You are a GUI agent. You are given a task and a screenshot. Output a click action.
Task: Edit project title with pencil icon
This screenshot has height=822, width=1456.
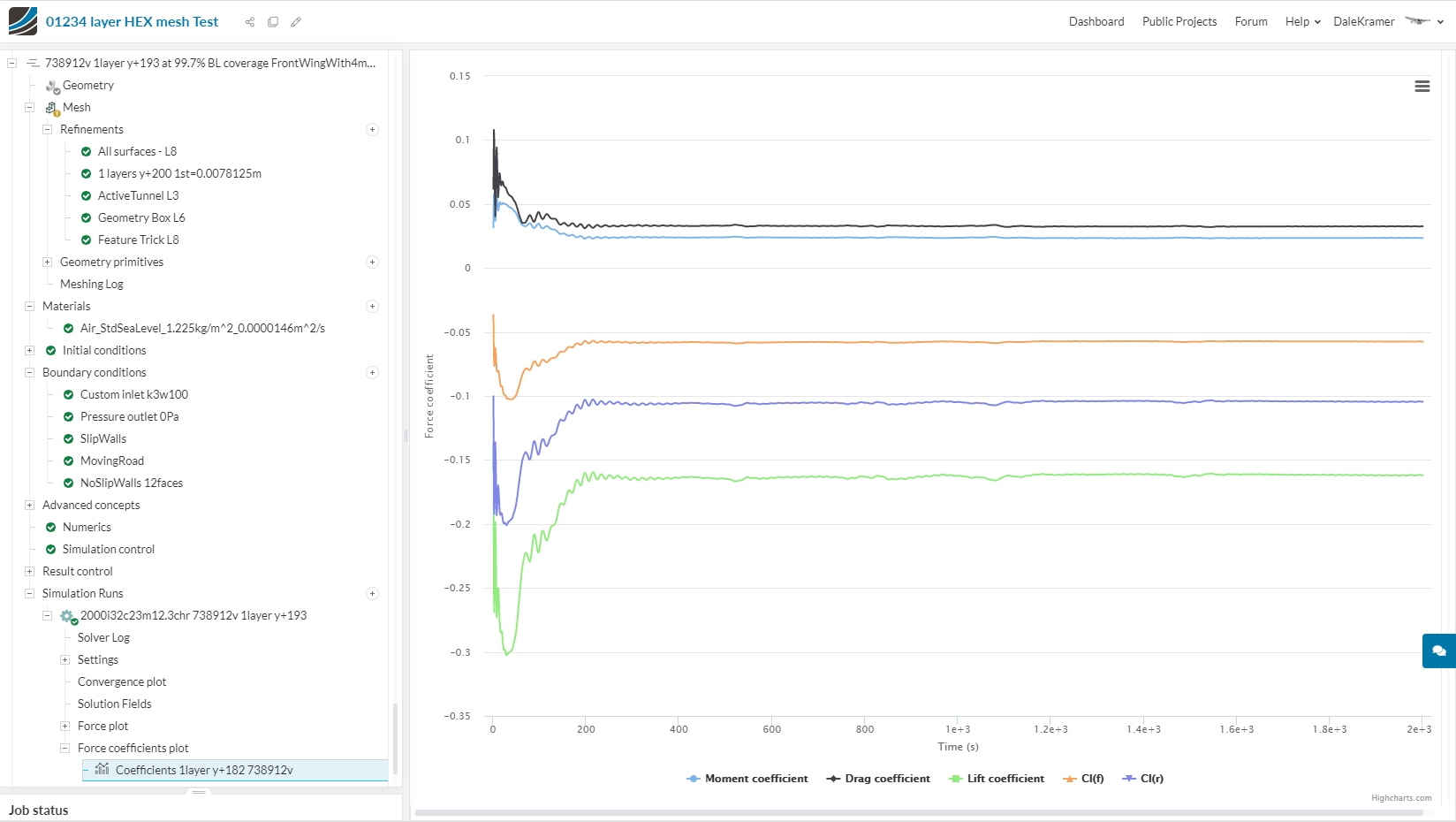(296, 22)
